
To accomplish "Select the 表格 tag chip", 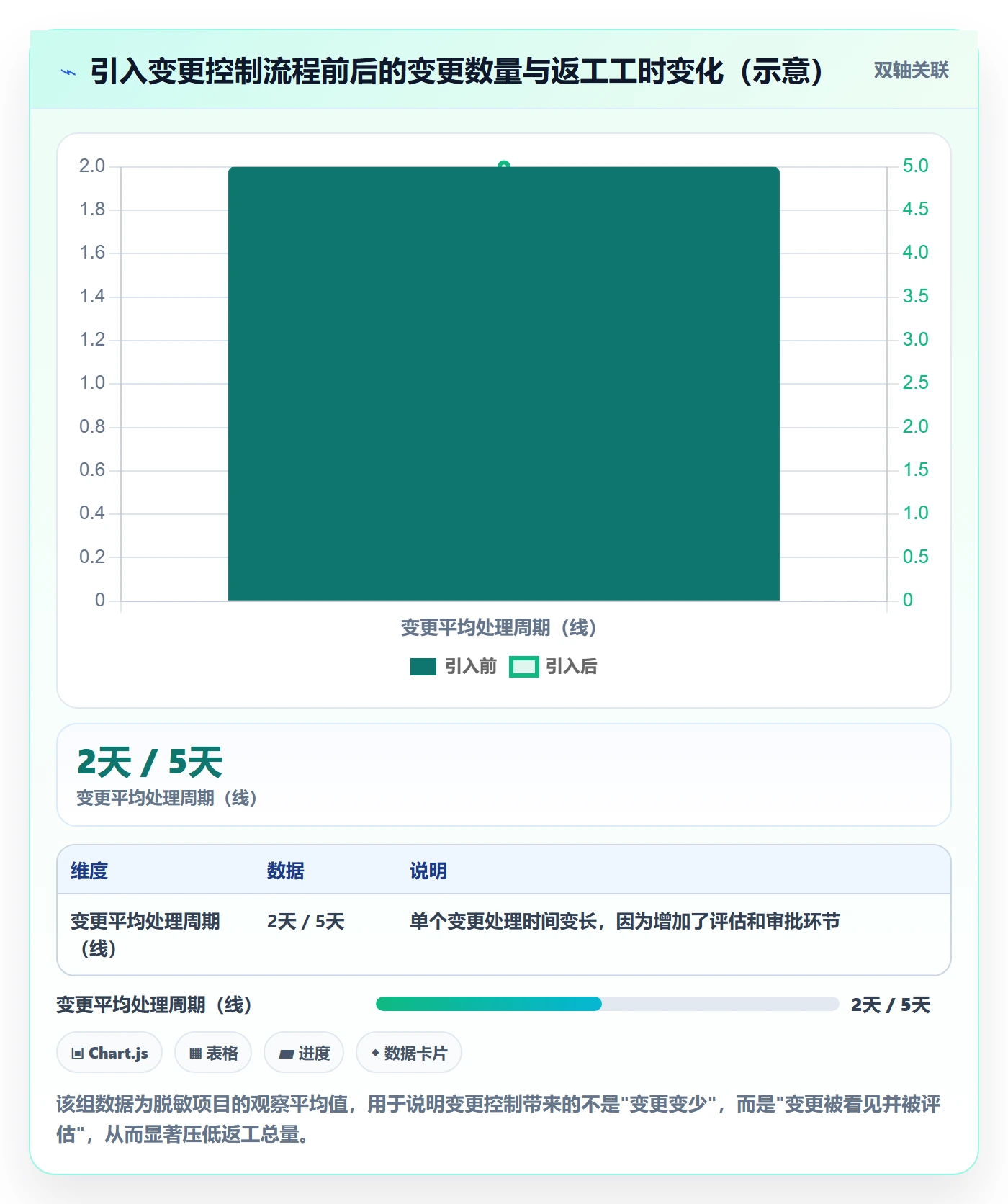I will pyautogui.click(x=213, y=1053).
